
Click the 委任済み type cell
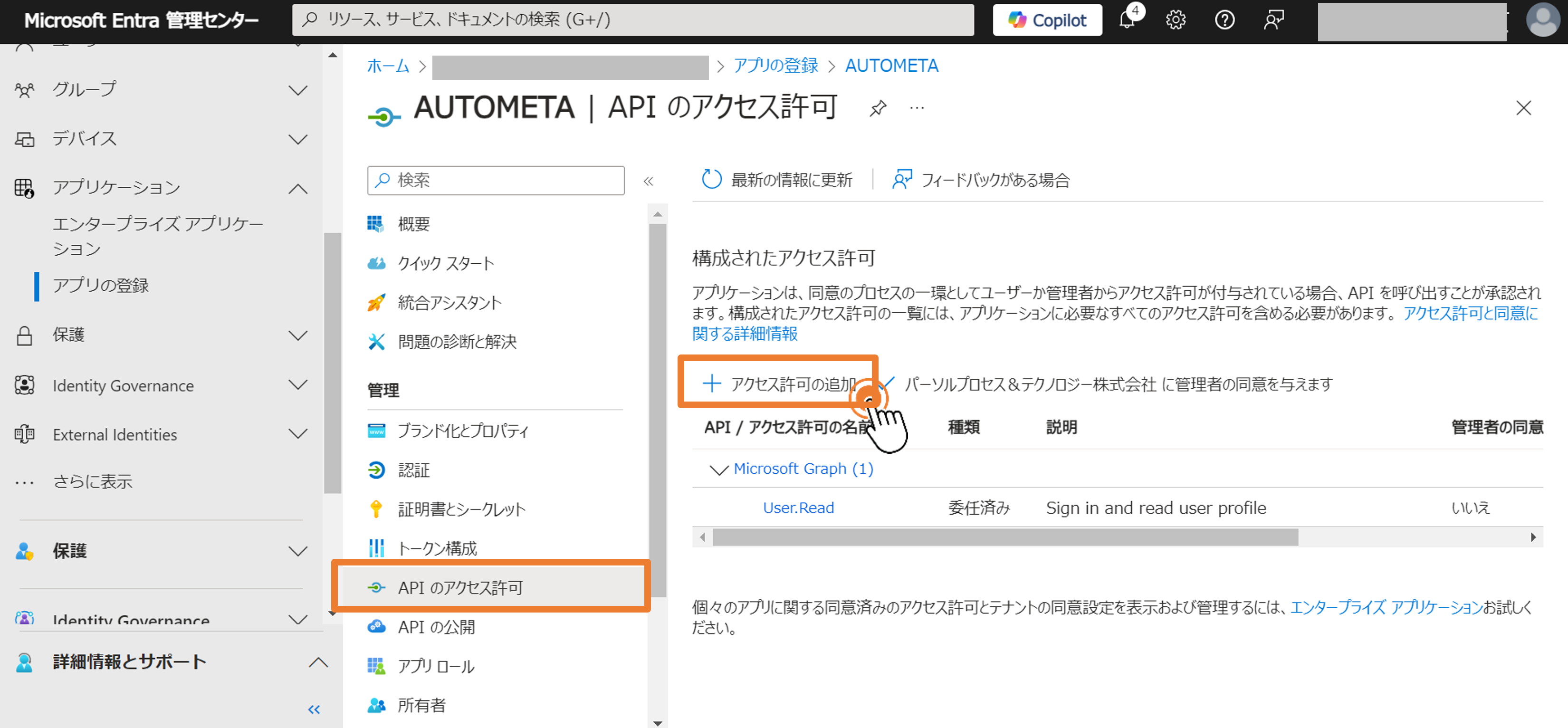tap(979, 508)
